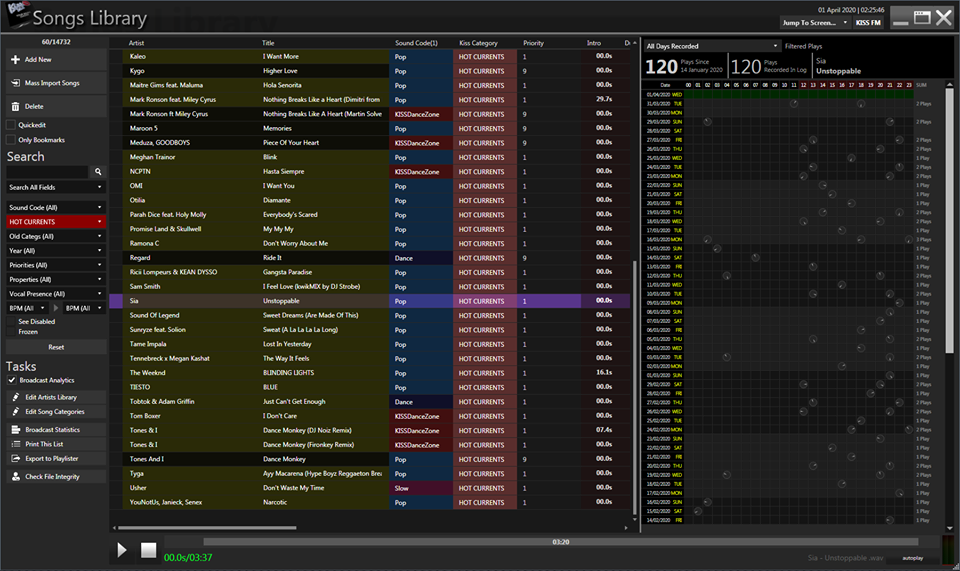Screen dimensions: 960x571
Task: Open the Vocal Presence (All) dropdown
Action: 56,294
